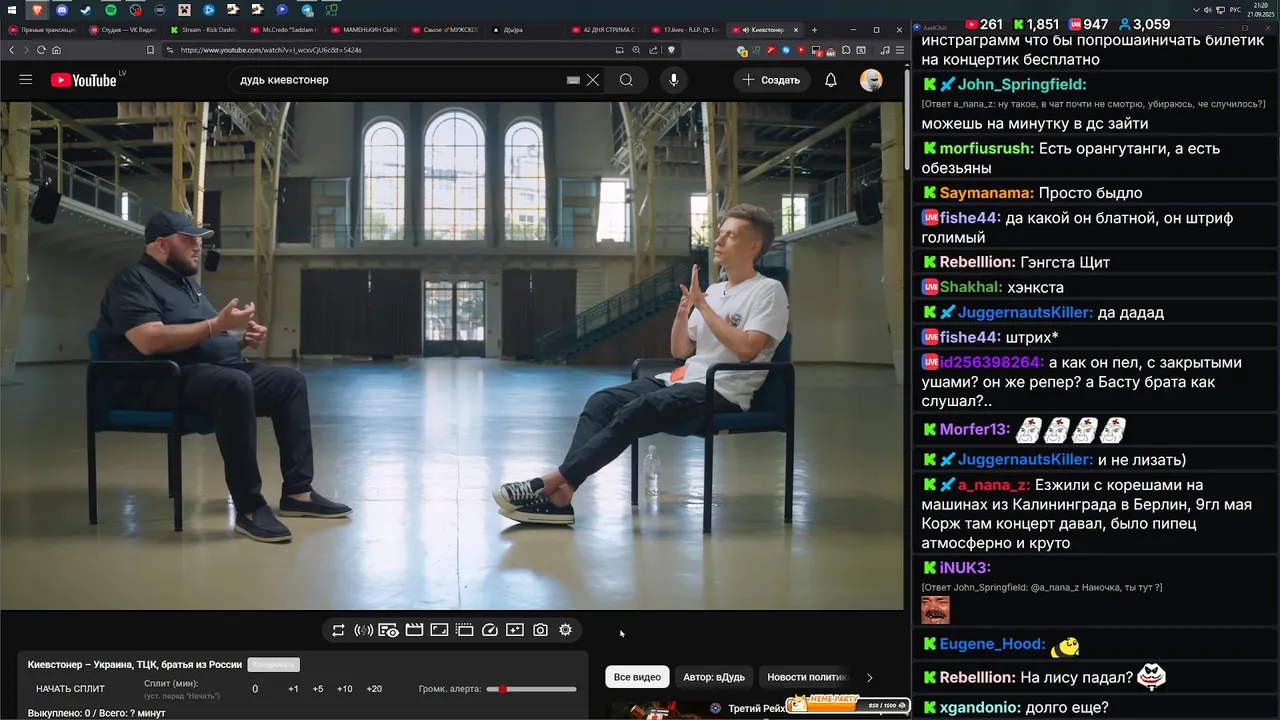Image resolution: width=1280 pixels, height=720 pixels.
Task: Open YouTube notifications bell
Action: [x=830, y=80]
